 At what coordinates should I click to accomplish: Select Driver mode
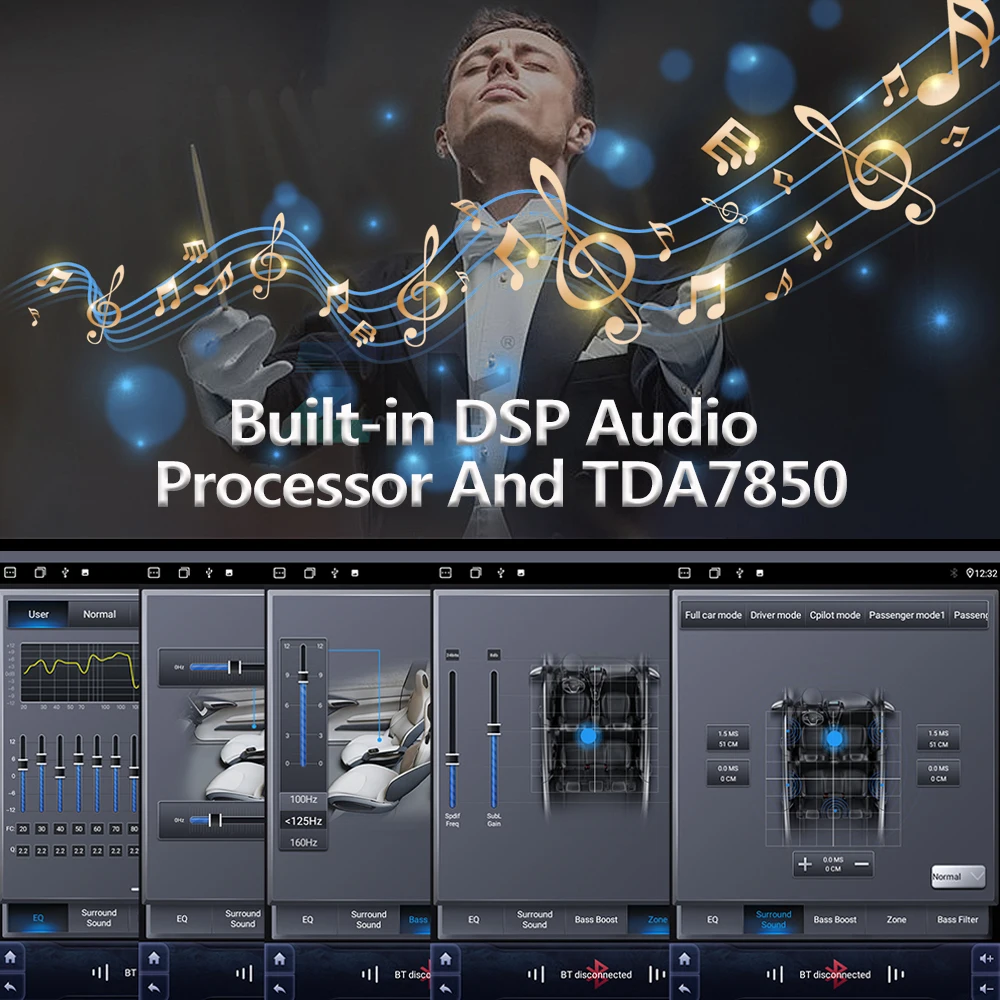[x=776, y=615]
